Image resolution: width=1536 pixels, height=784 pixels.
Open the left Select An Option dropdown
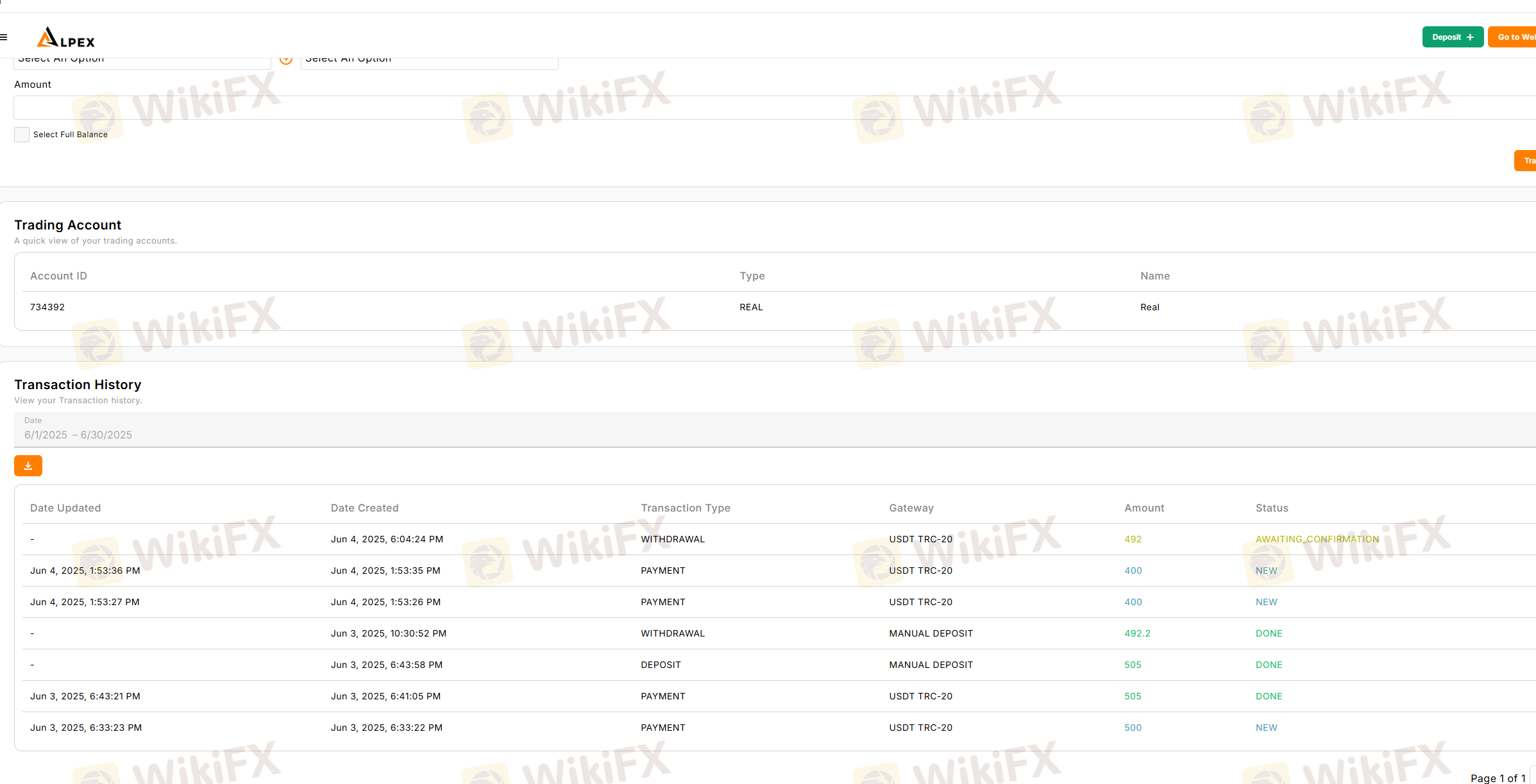coord(142,62)
